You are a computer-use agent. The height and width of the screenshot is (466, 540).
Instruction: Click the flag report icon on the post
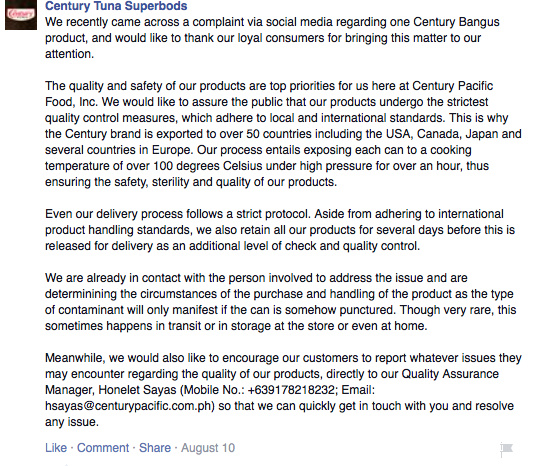[x=507, y=449]
